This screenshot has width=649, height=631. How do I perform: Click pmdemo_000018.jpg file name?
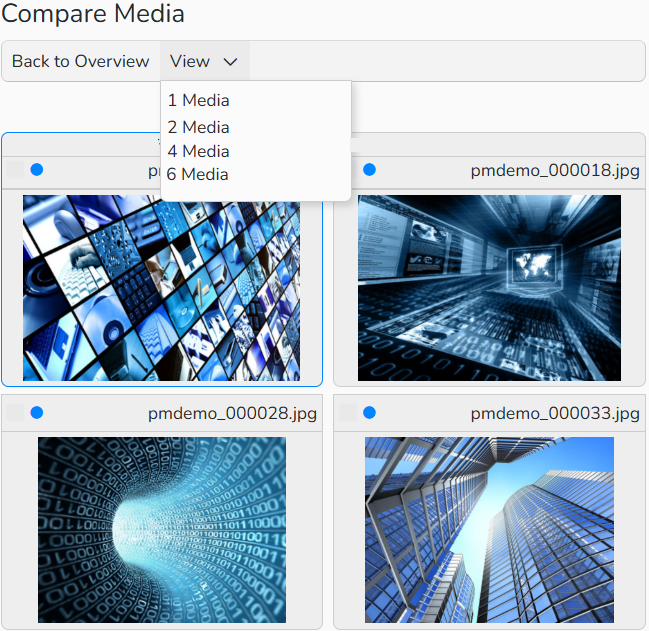click(555, 170)
